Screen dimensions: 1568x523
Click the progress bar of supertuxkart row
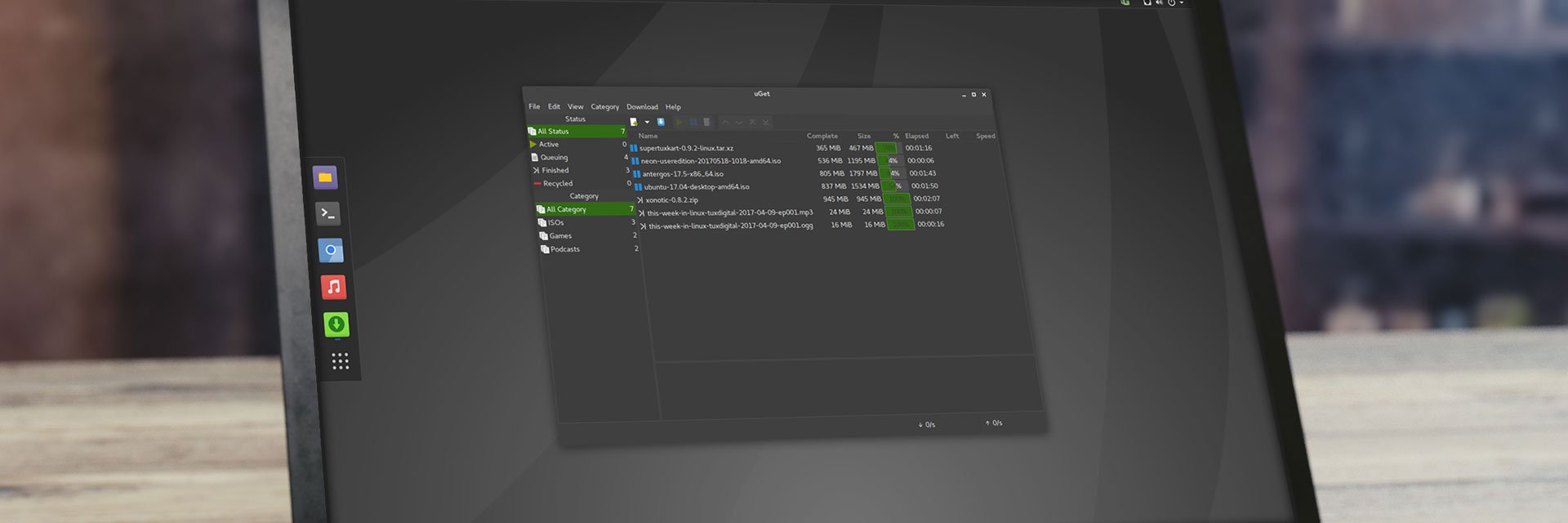(x=888, y=148)
